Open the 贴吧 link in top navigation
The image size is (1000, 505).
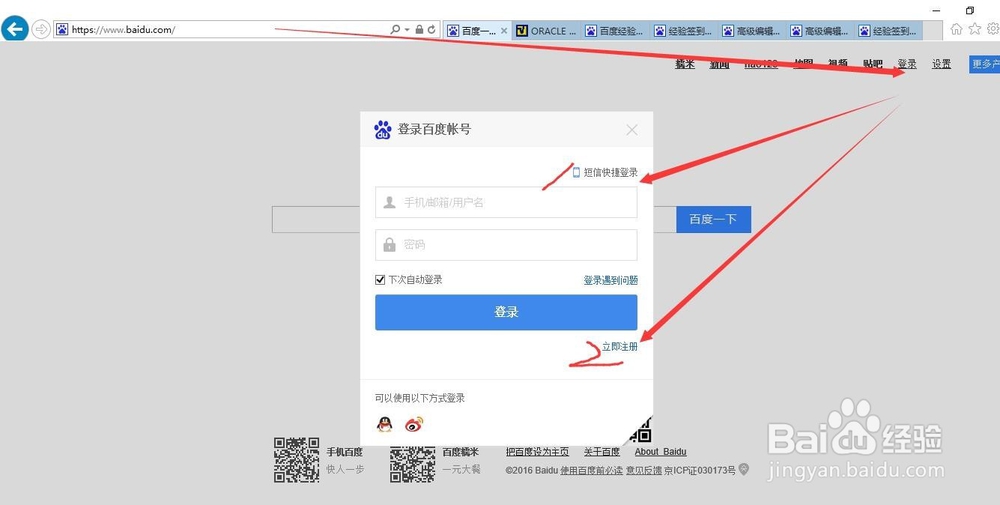(872, 64)
